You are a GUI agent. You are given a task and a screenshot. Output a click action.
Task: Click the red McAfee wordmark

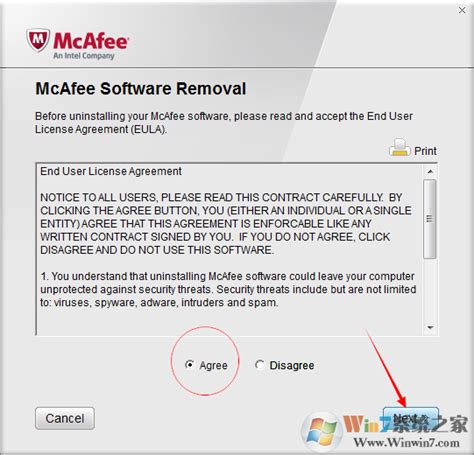[91, 41]
